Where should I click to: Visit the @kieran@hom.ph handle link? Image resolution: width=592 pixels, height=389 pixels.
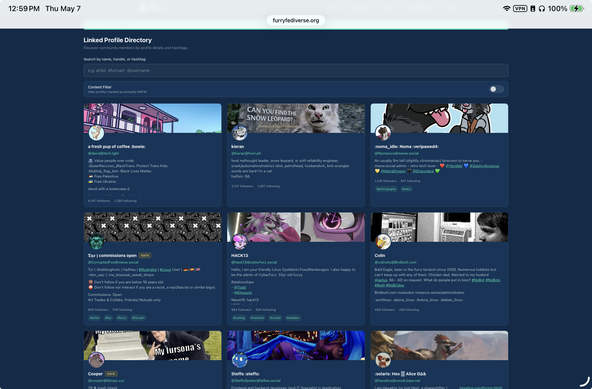click(246, 153)
